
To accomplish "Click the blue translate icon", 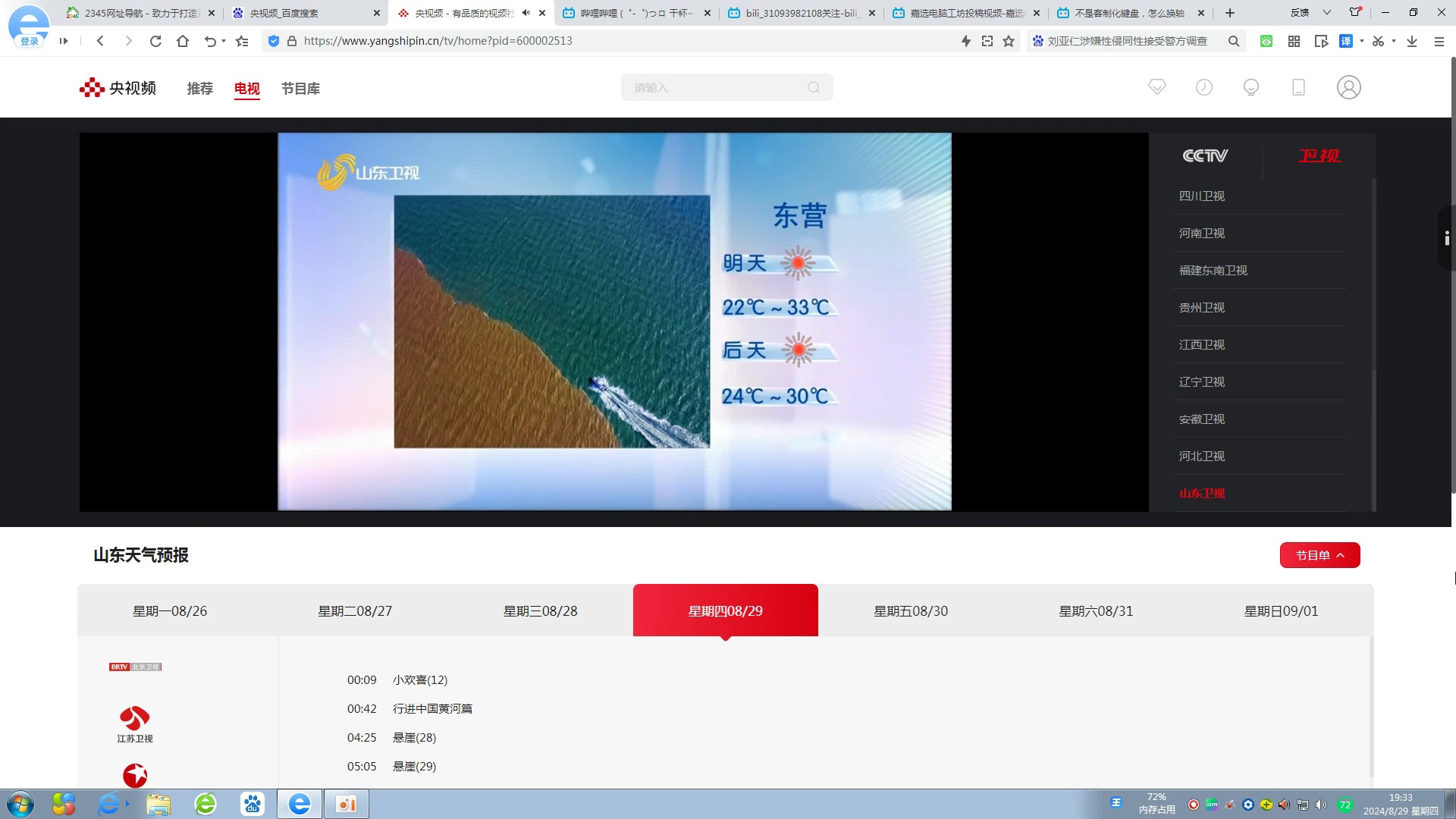I will [1346, 41].
